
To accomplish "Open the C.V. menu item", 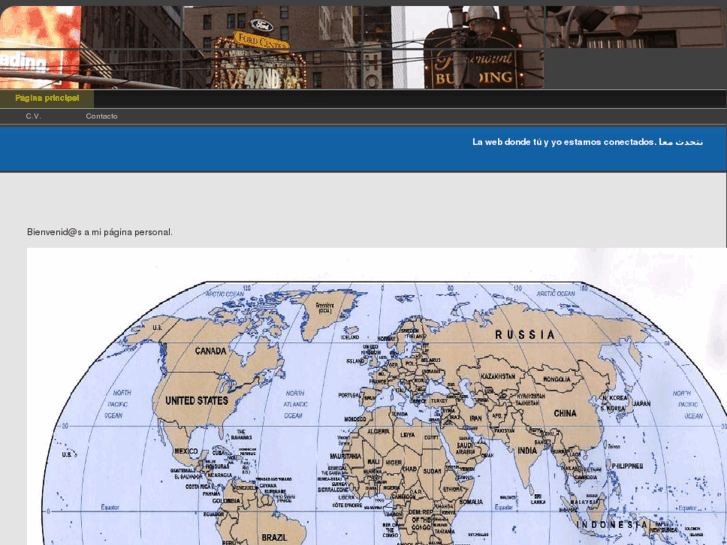I will [x=33, y=116].
